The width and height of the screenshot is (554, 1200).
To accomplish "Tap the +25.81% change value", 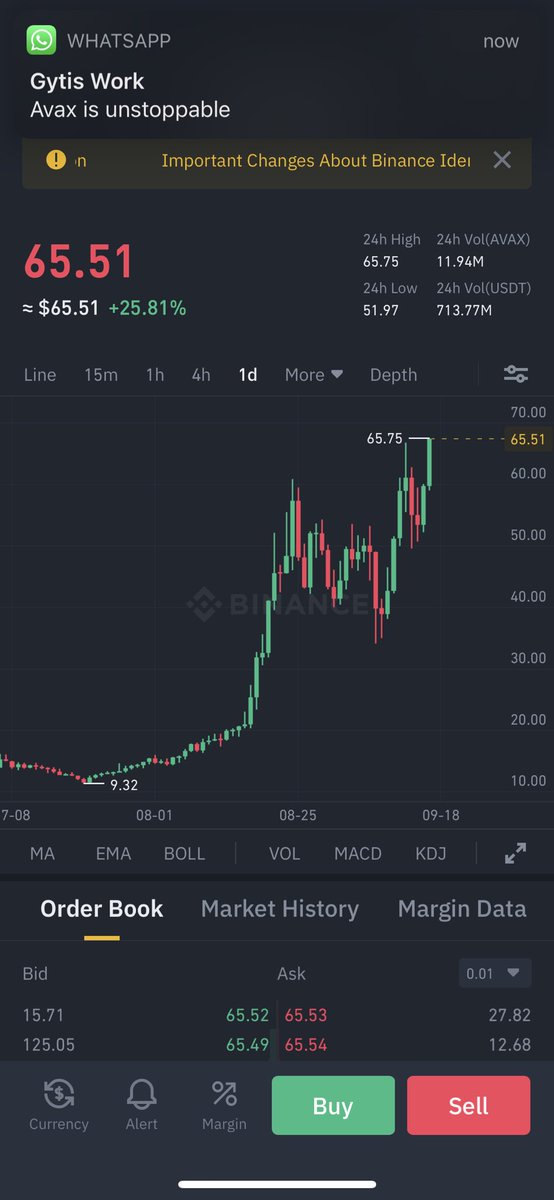I will pyautogui.click(x=147, y=308).
